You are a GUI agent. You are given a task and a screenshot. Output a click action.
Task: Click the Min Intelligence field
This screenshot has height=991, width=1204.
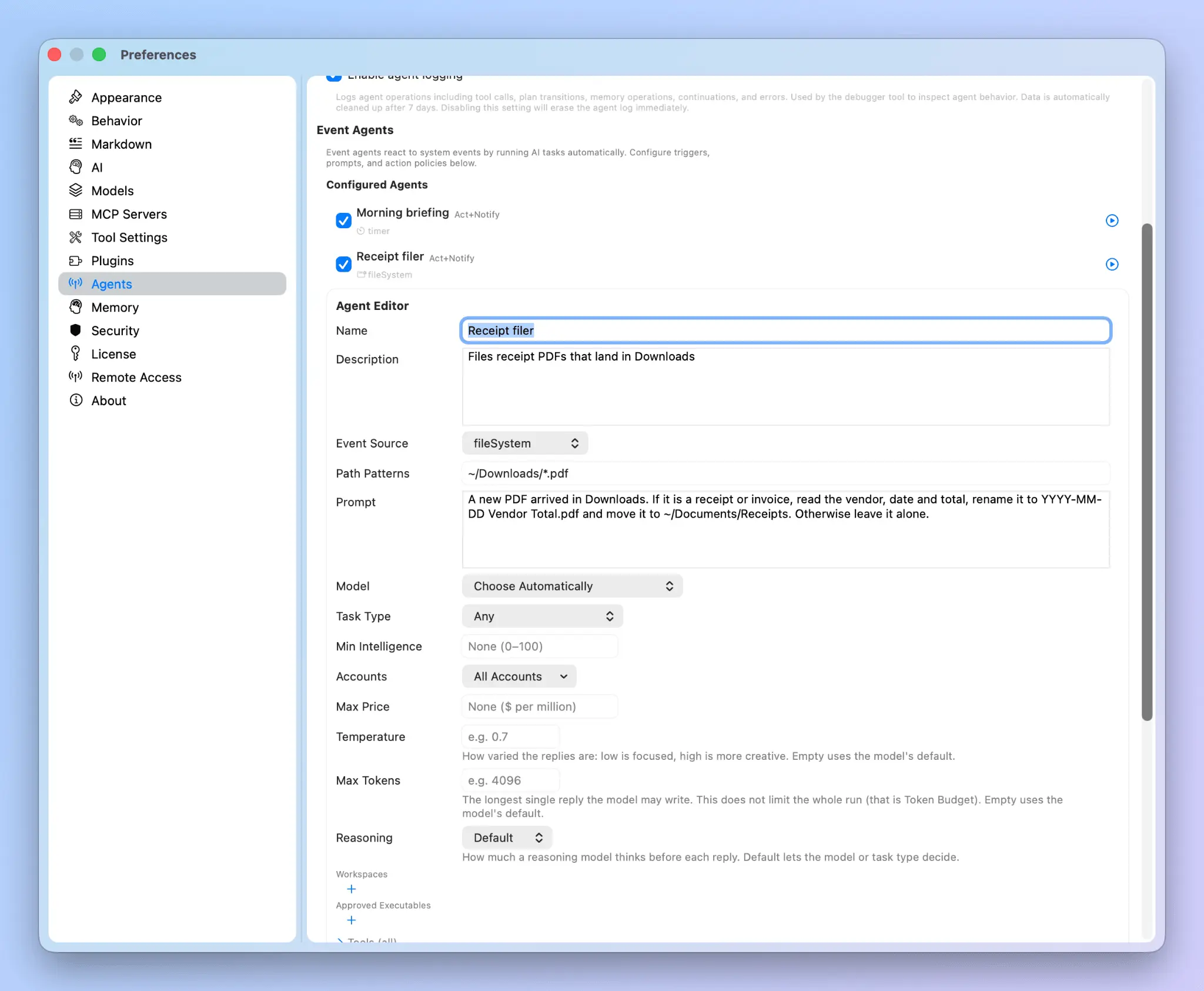[540, 646]
